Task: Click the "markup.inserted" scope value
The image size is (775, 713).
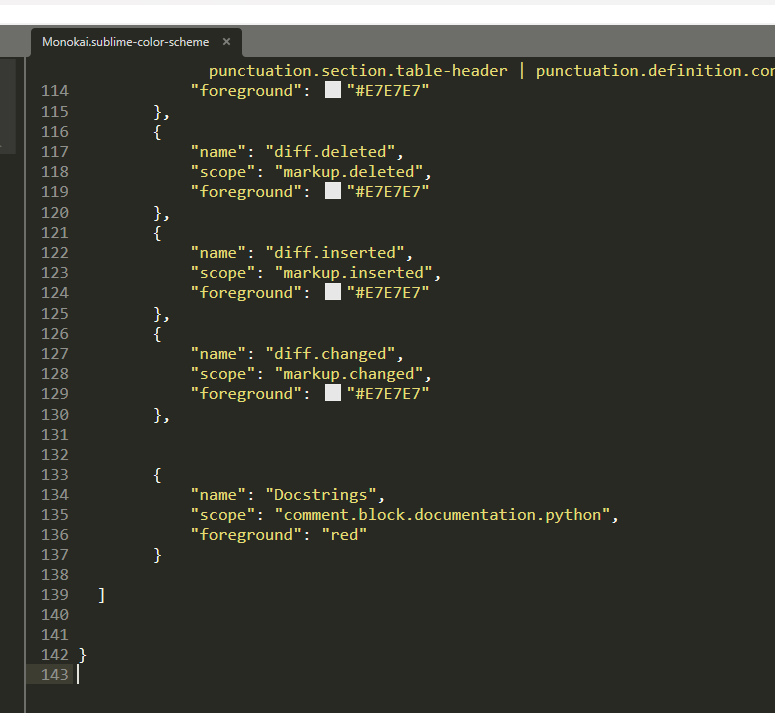Action: click(x=357, y=273)
